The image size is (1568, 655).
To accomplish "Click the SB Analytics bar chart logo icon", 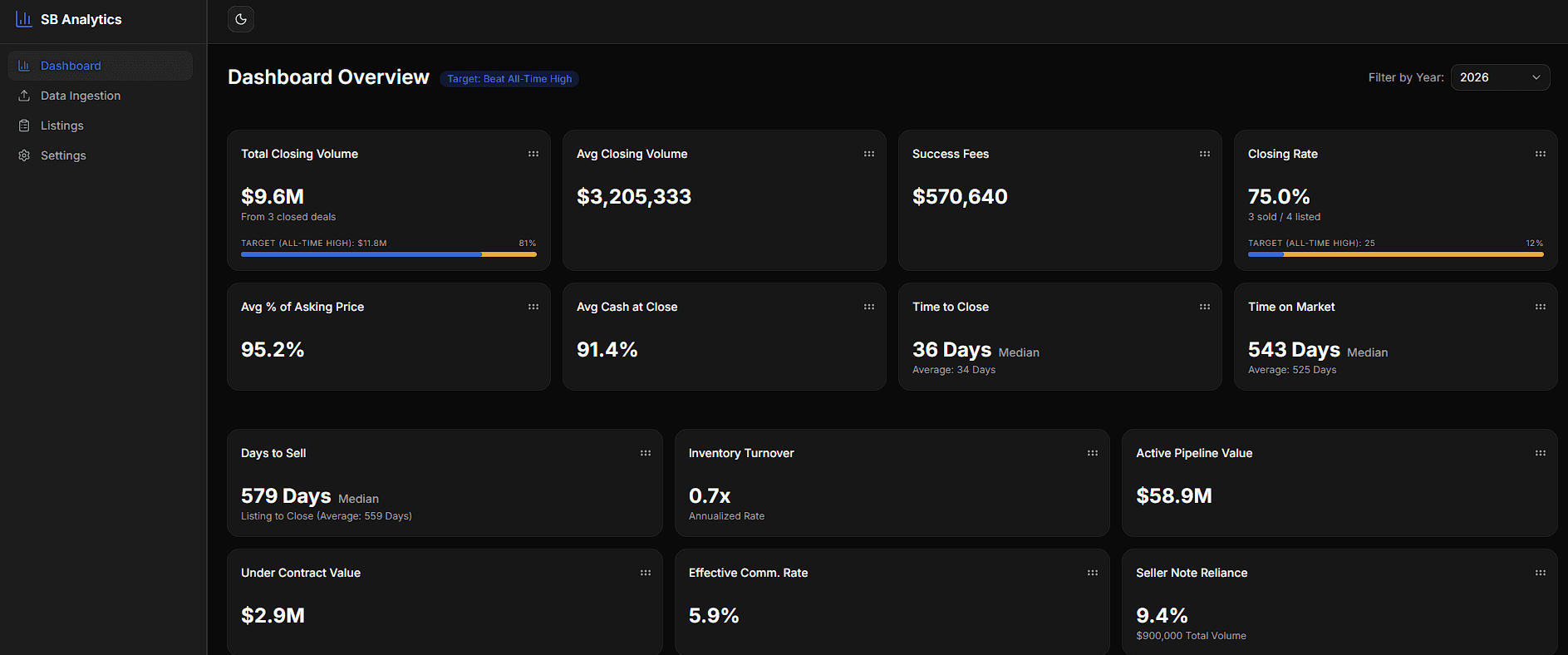I will coord(24,19).
